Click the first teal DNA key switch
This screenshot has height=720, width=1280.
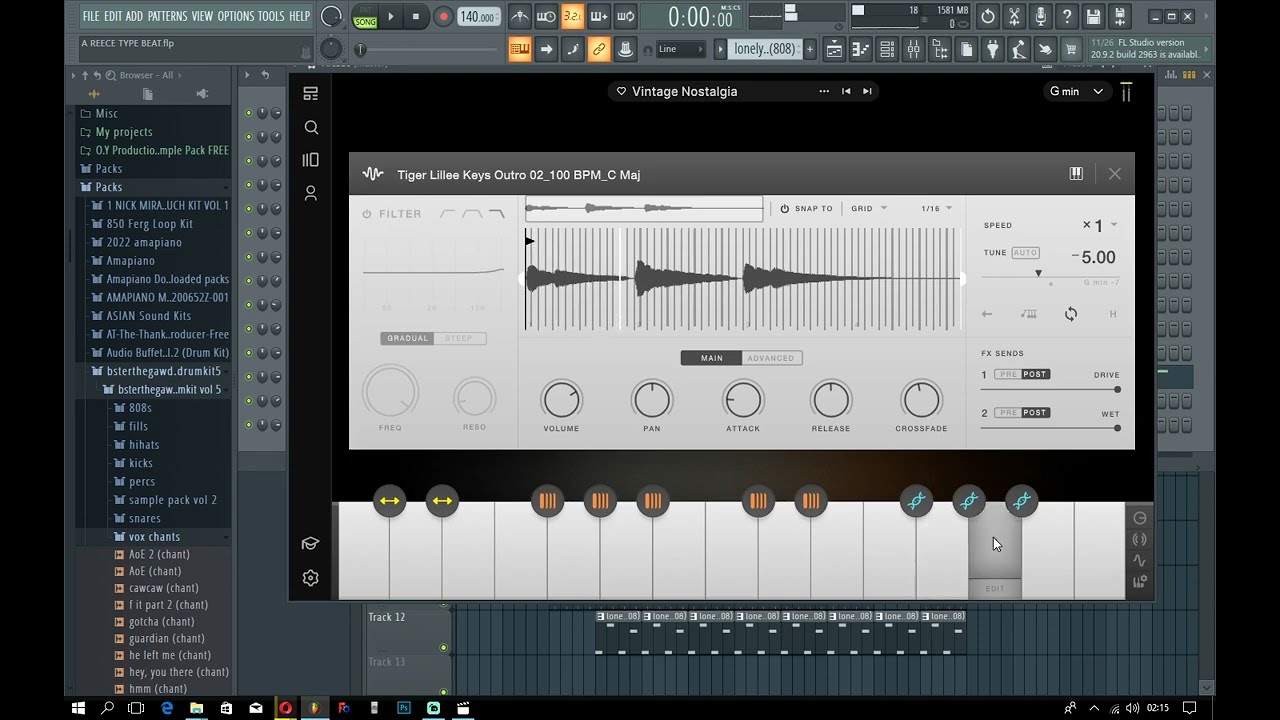pyautogui.click(x=916, y=501)
